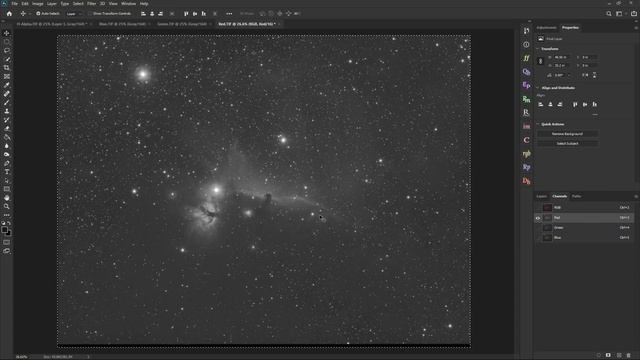Open Properties panel options menu
Viewport: 640px width, 360px height.
636,28
